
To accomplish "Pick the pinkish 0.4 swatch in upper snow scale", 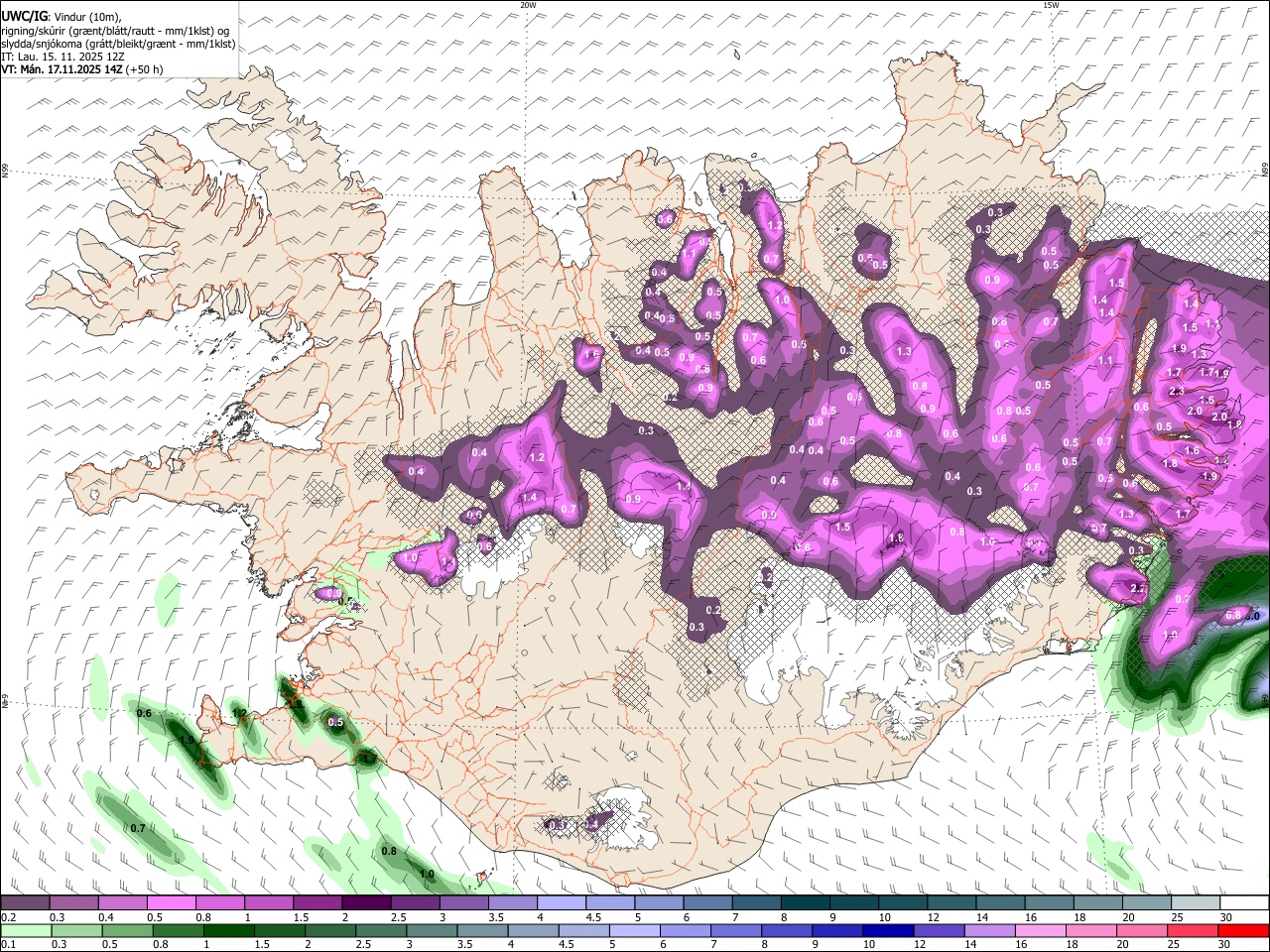I will click(122, 903).
